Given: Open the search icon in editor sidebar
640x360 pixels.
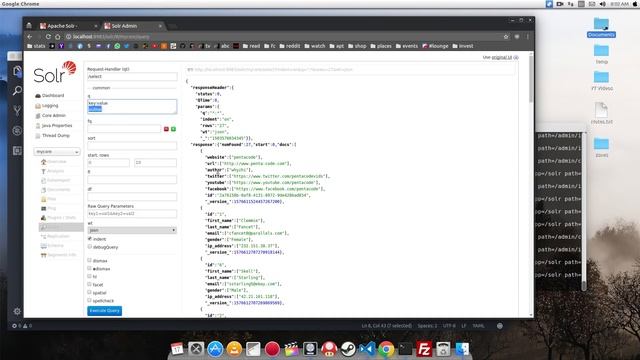Looking at the screenshot, I should [x=17, y=91].
